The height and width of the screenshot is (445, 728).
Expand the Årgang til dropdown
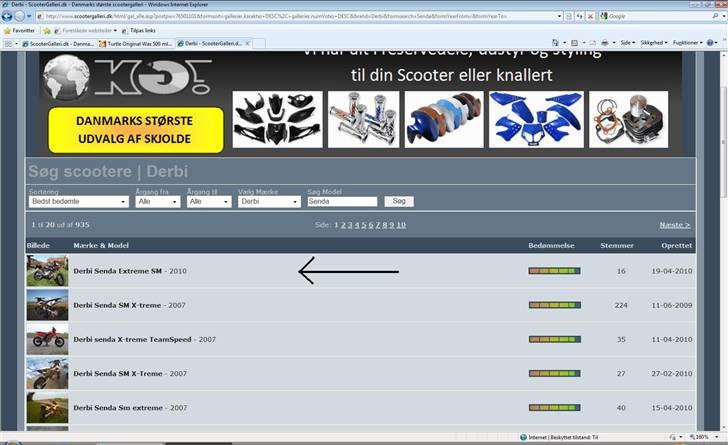coord(209,201)
